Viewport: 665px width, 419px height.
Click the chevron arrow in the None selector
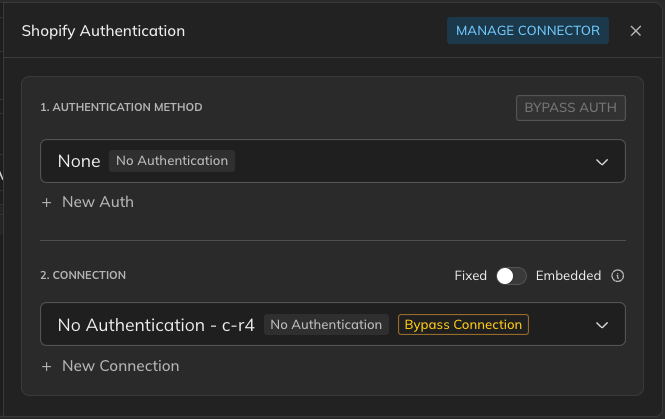602,161
